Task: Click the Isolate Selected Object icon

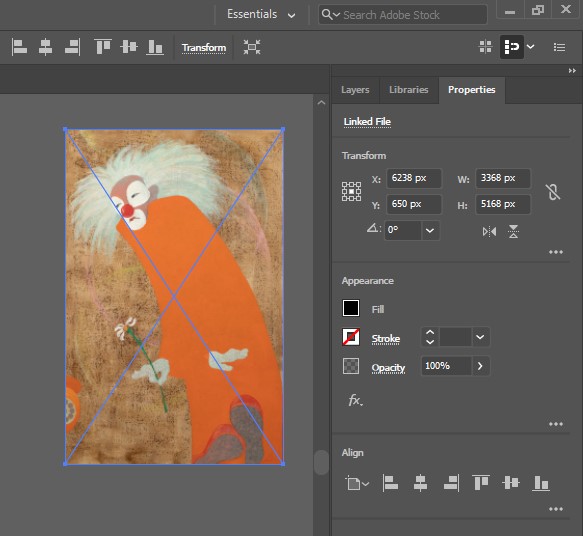Action: [x=252, y=47]
